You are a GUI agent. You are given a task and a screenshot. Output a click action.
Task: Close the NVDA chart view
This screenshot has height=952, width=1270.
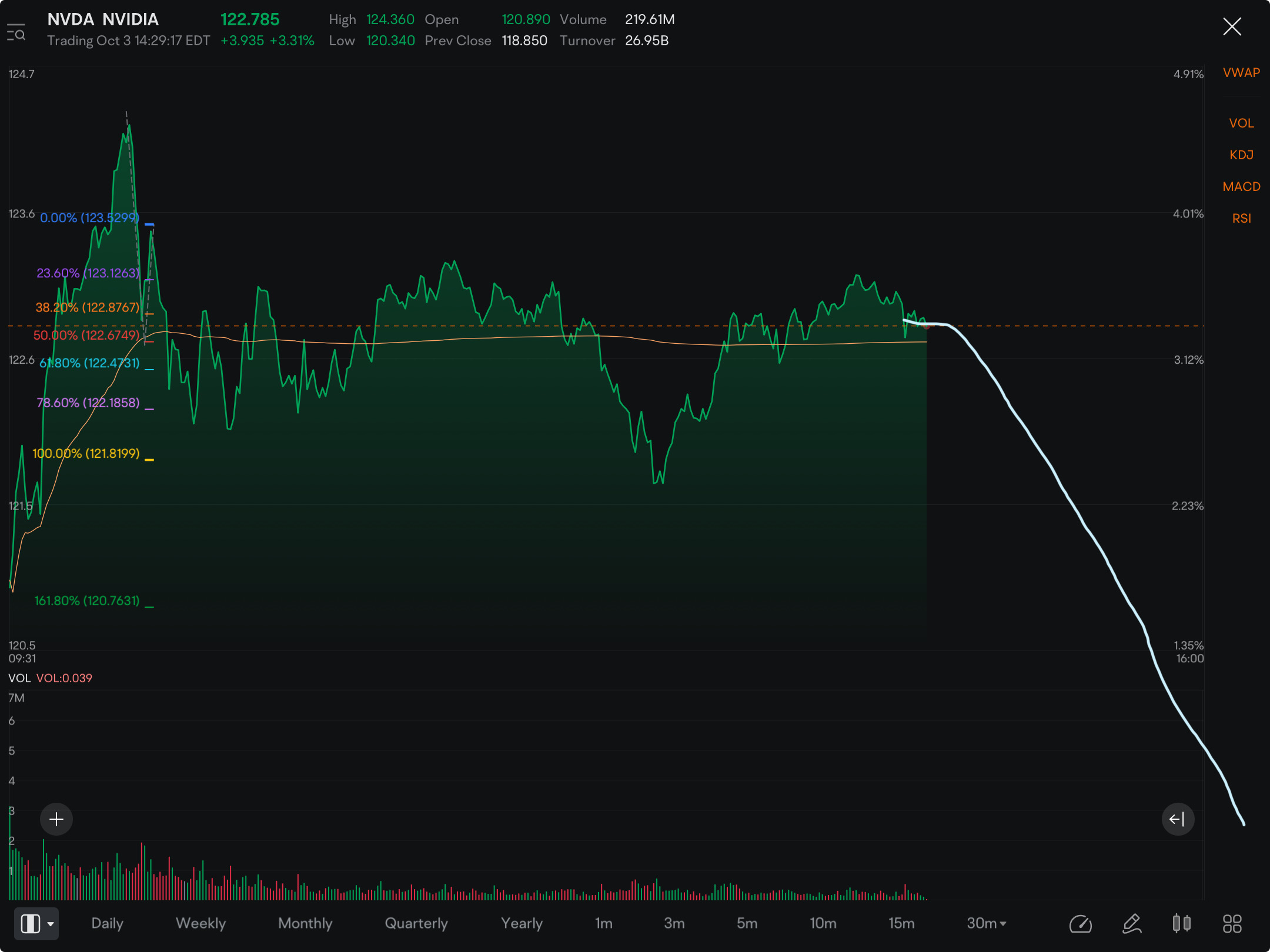pyautogui.click(x=1232, y=26)
